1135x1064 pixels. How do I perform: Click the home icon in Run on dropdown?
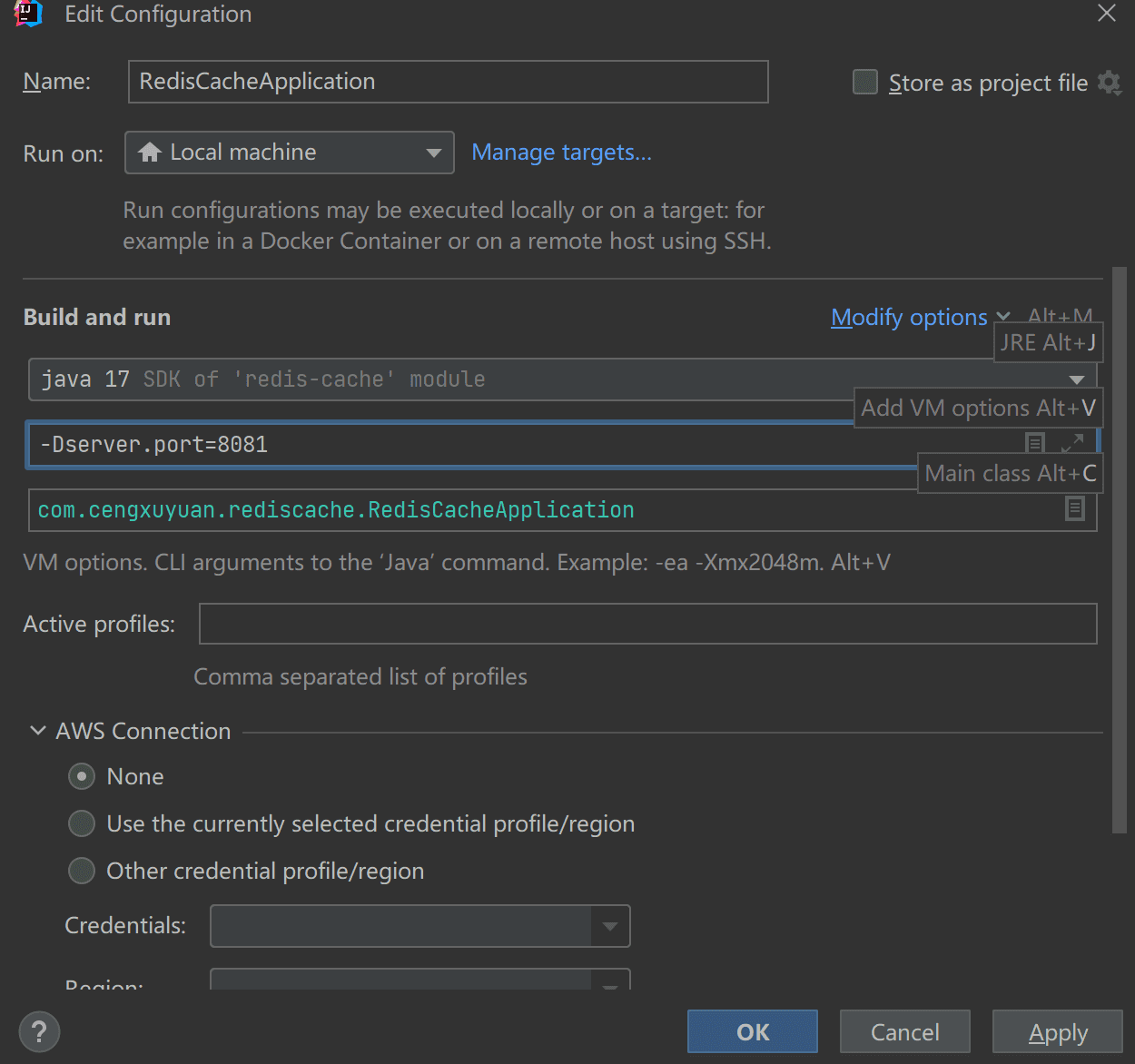pyautogui.click(x=151, y=153)
